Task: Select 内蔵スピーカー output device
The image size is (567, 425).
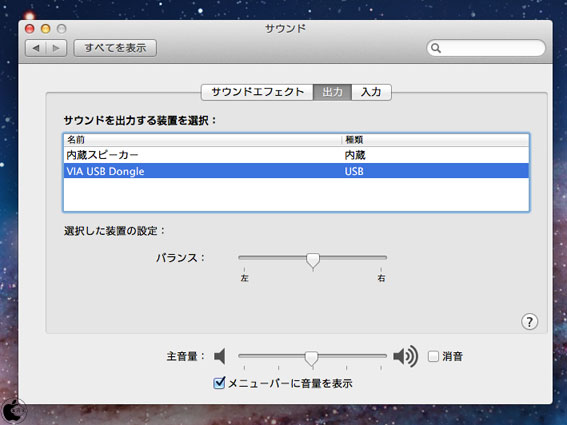Action: pos(296,155)
